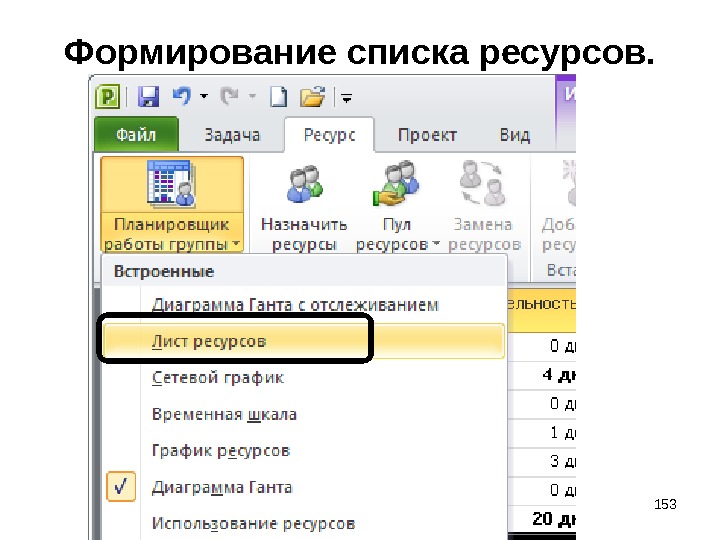
Task: Choose Диаграмма Ганта с отслеживанием view
Action: click(x=304, y=304)
